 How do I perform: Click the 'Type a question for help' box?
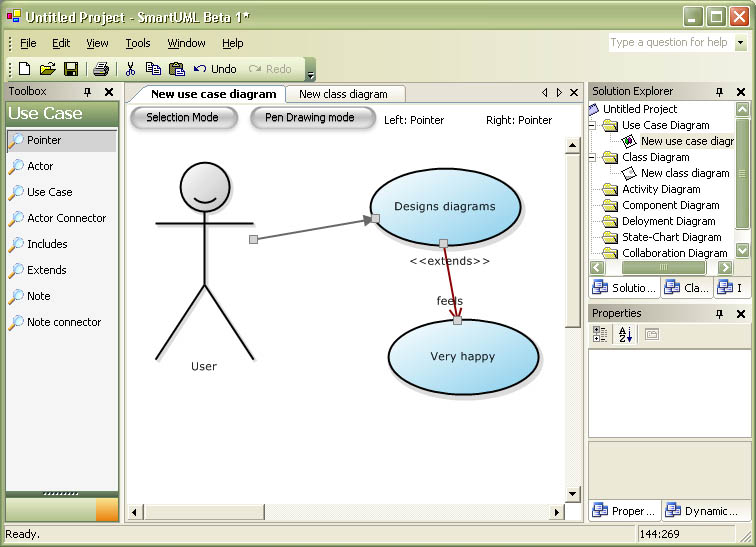672,42
